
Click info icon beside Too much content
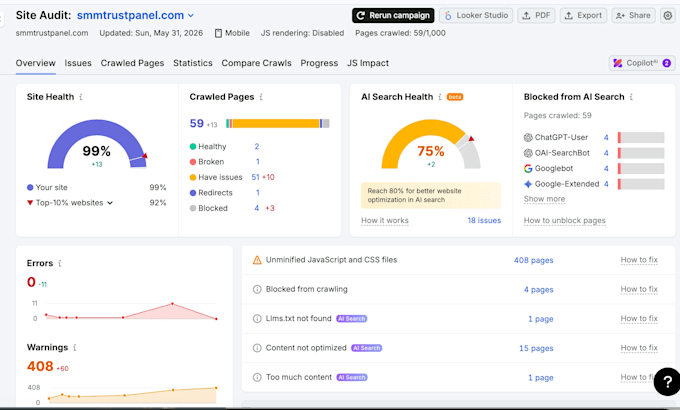[257, 377]
